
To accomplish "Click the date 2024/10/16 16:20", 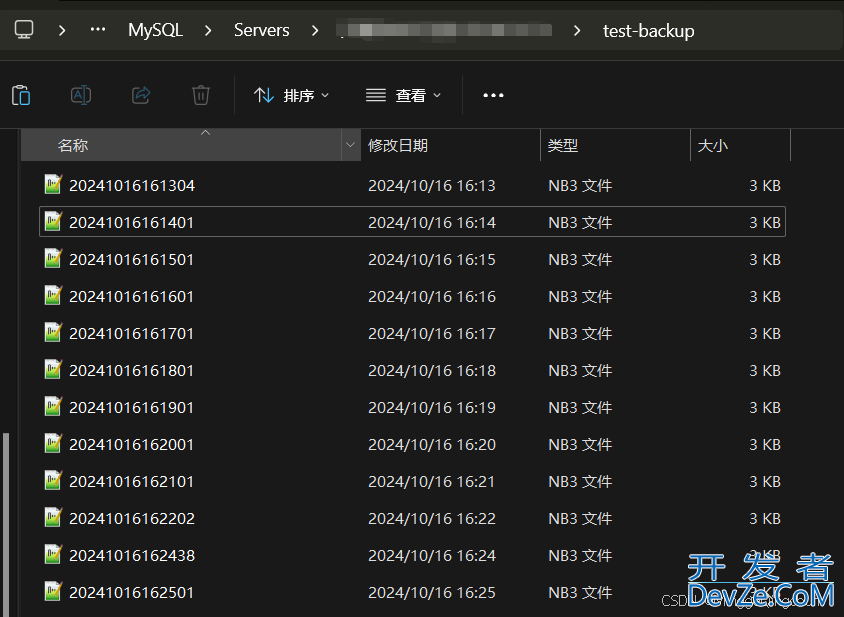I will click(432, 445).
